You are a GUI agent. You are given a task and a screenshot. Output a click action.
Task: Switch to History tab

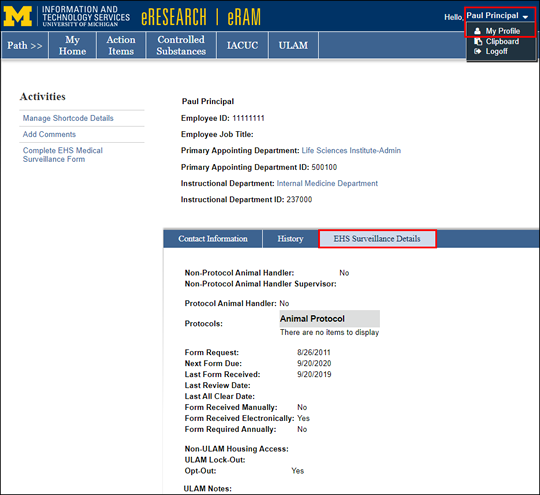[x=290, y=239]
